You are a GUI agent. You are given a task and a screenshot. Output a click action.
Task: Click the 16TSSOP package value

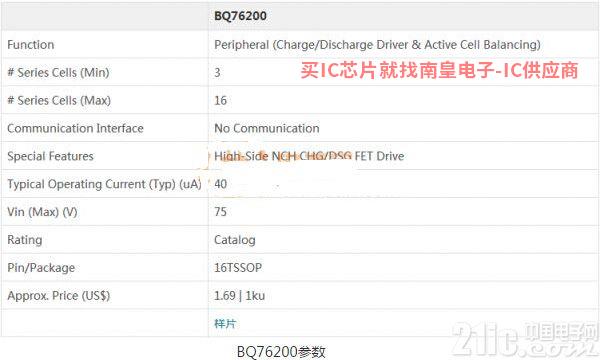[x=238, y=268]
